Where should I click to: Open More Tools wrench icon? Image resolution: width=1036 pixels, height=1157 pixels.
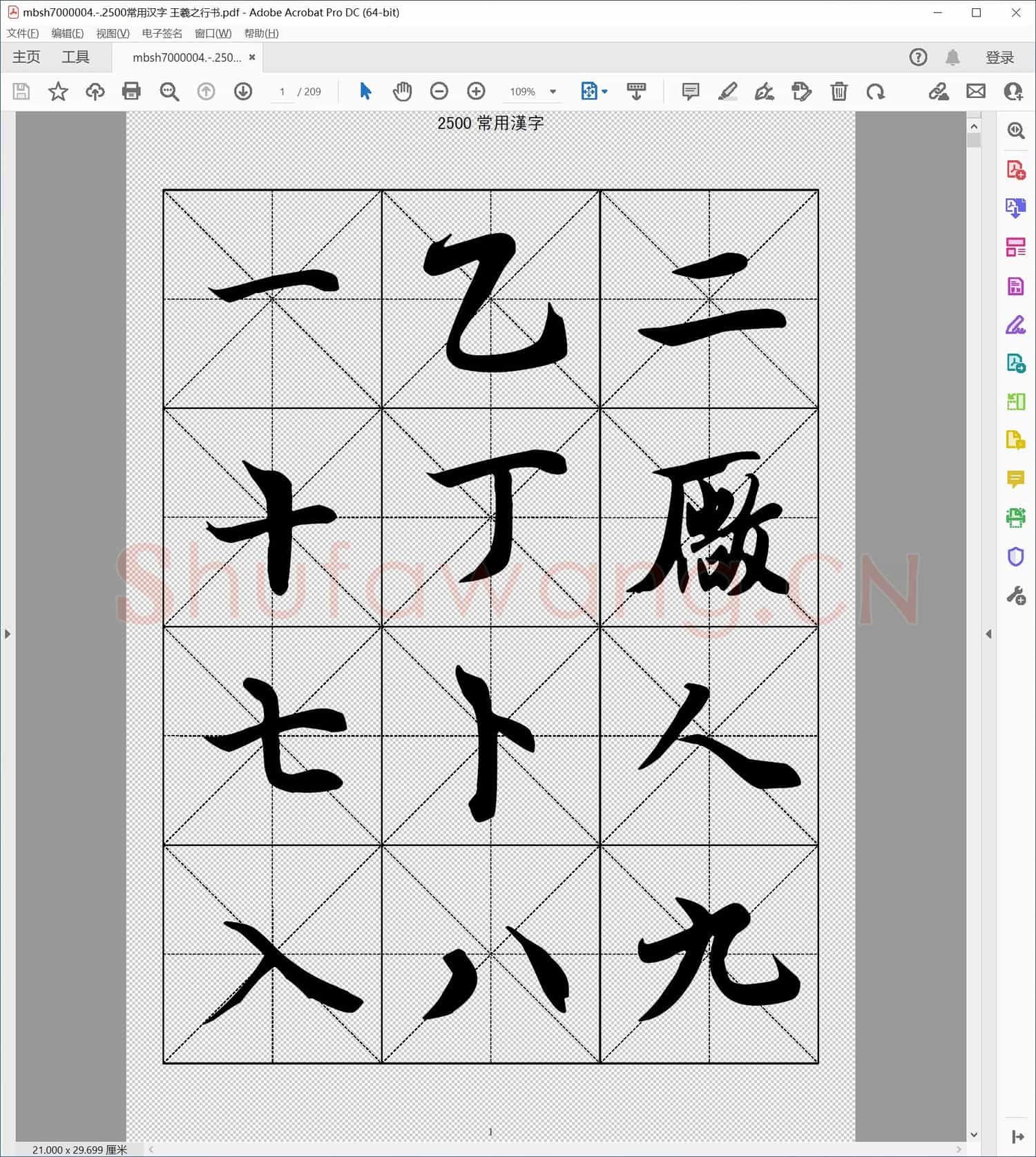[x=1015, y=595]
